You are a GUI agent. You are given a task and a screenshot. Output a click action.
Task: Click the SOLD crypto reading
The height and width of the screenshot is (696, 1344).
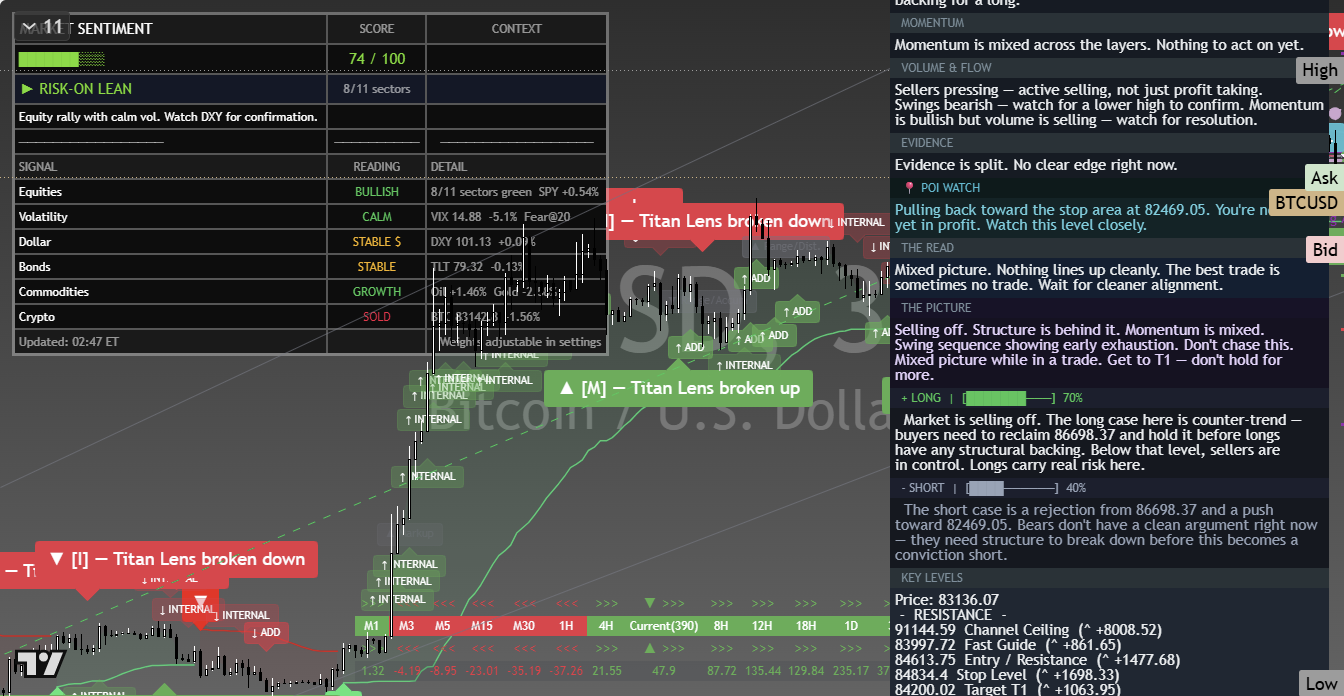377,317
